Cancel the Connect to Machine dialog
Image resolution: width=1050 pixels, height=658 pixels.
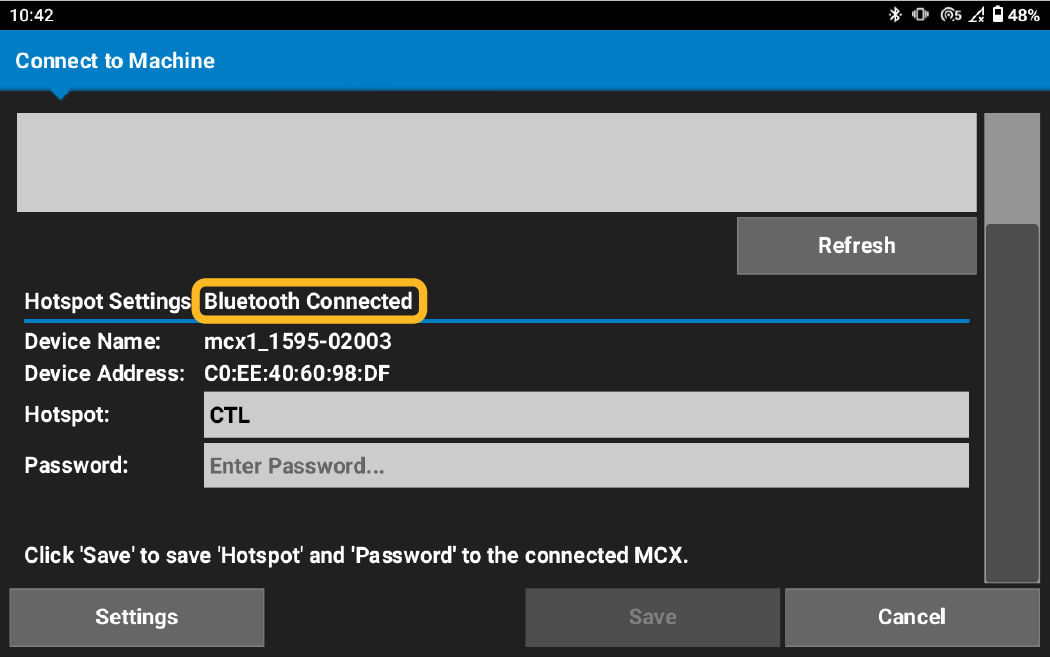tap(912, 617)
